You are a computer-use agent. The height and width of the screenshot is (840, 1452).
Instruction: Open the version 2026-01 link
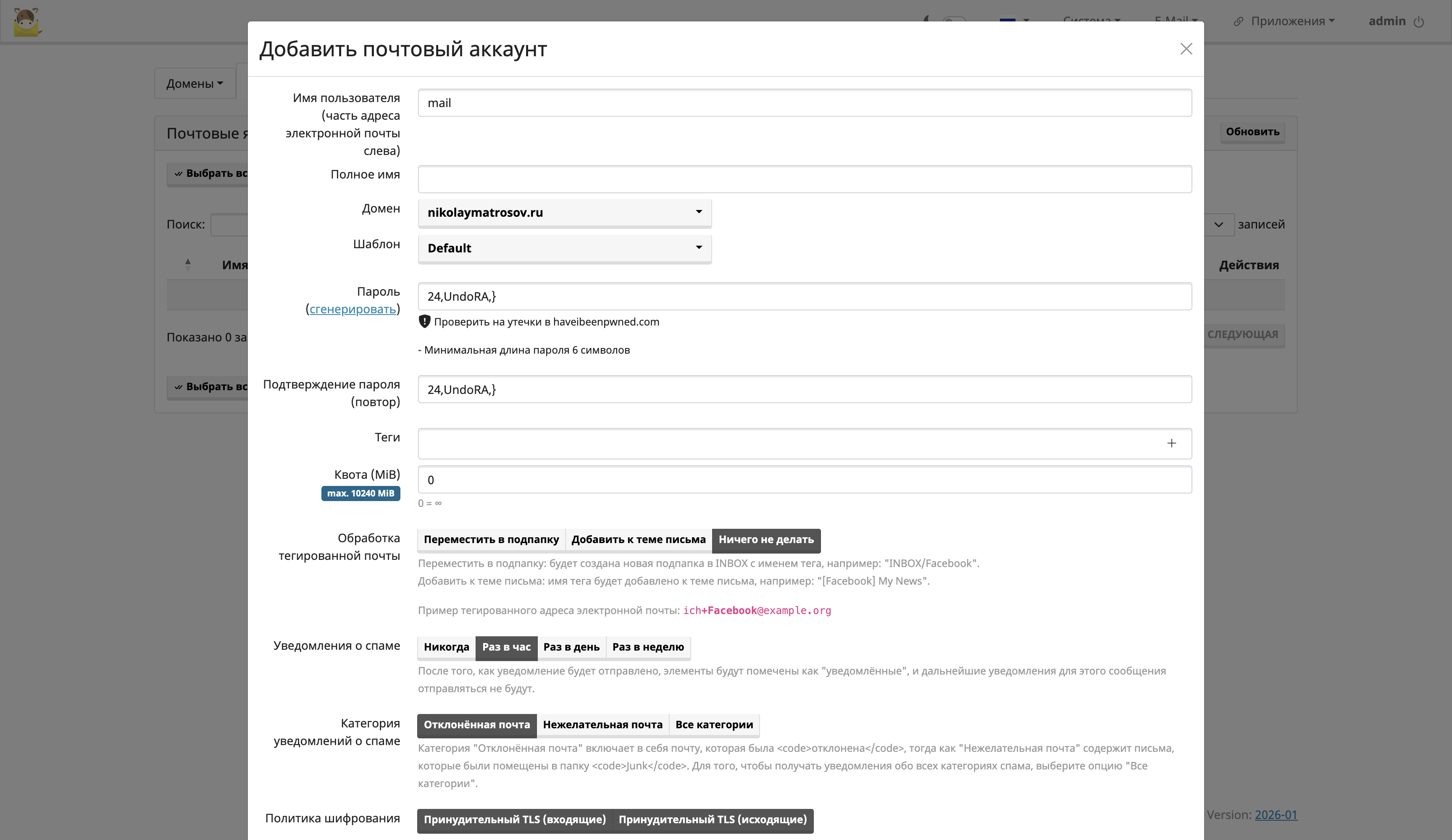1276,815
